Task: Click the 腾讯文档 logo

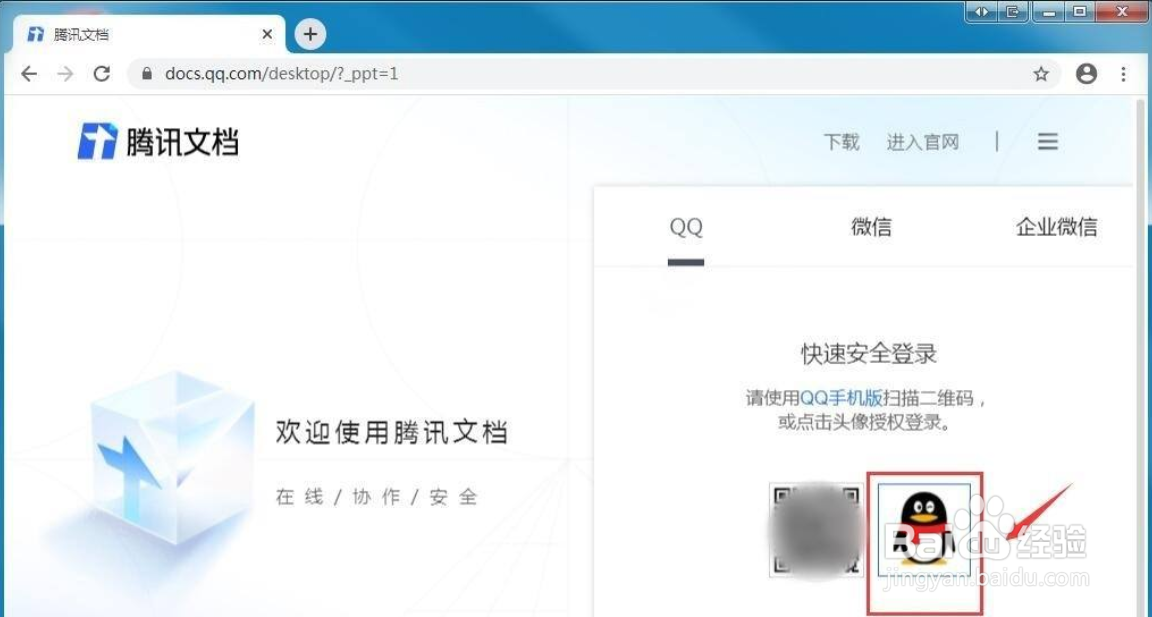Action: tap(158, 141)
